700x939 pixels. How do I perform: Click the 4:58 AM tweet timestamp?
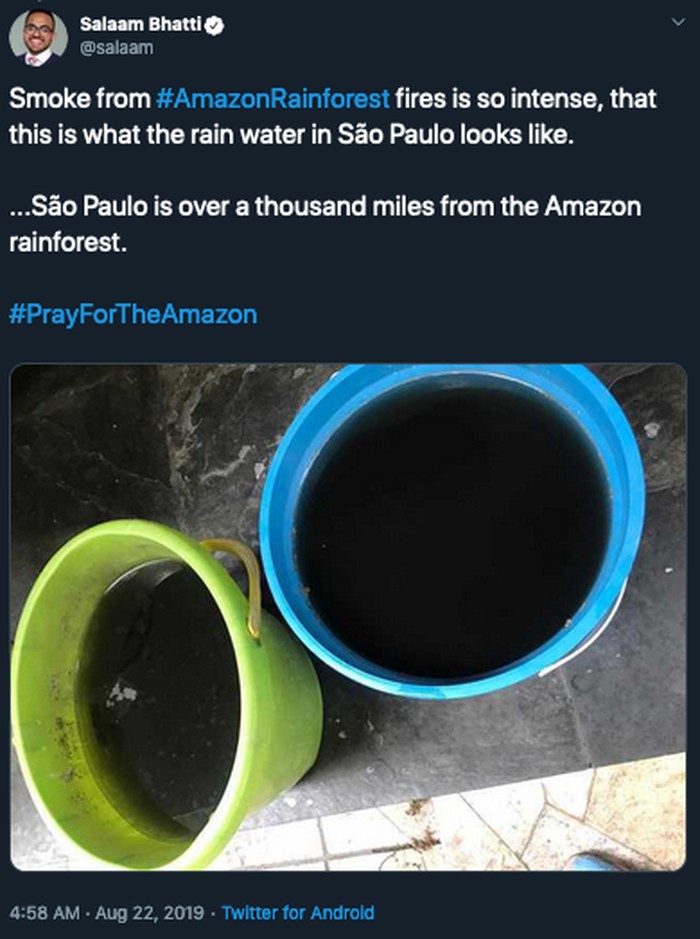coord(41,912)
